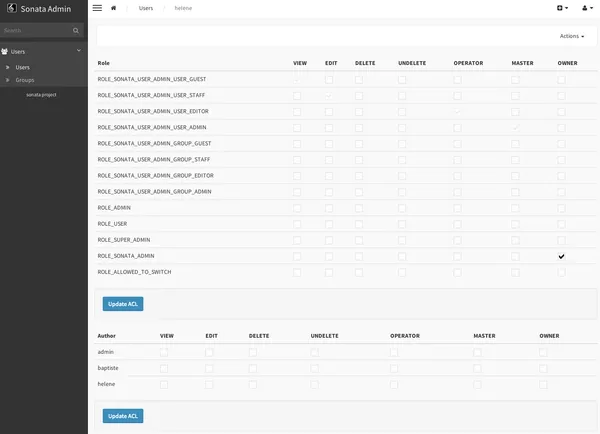Click the Users group icon in sidebar

tap(6, 51)
